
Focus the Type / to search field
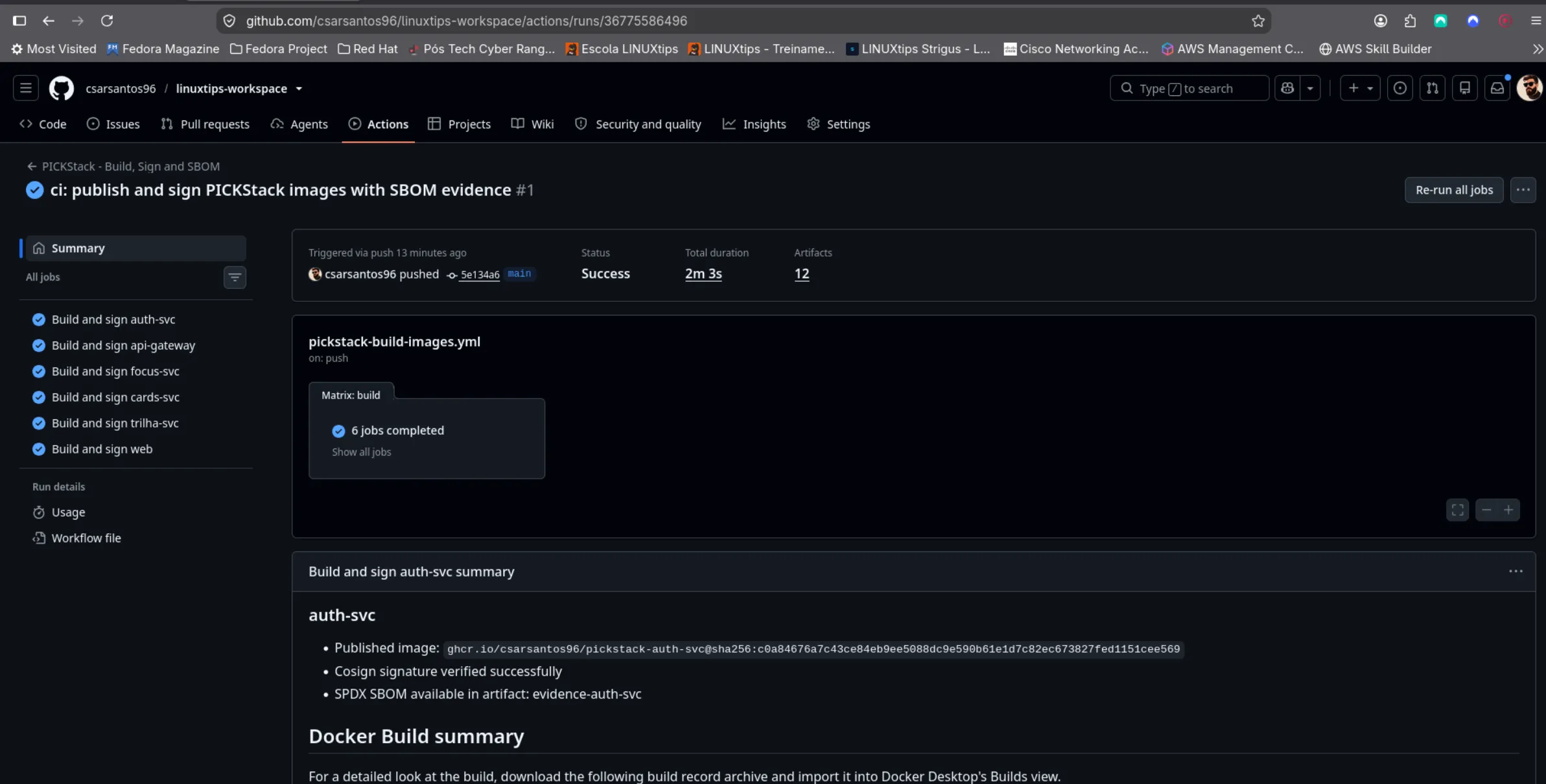(1189, 88)
